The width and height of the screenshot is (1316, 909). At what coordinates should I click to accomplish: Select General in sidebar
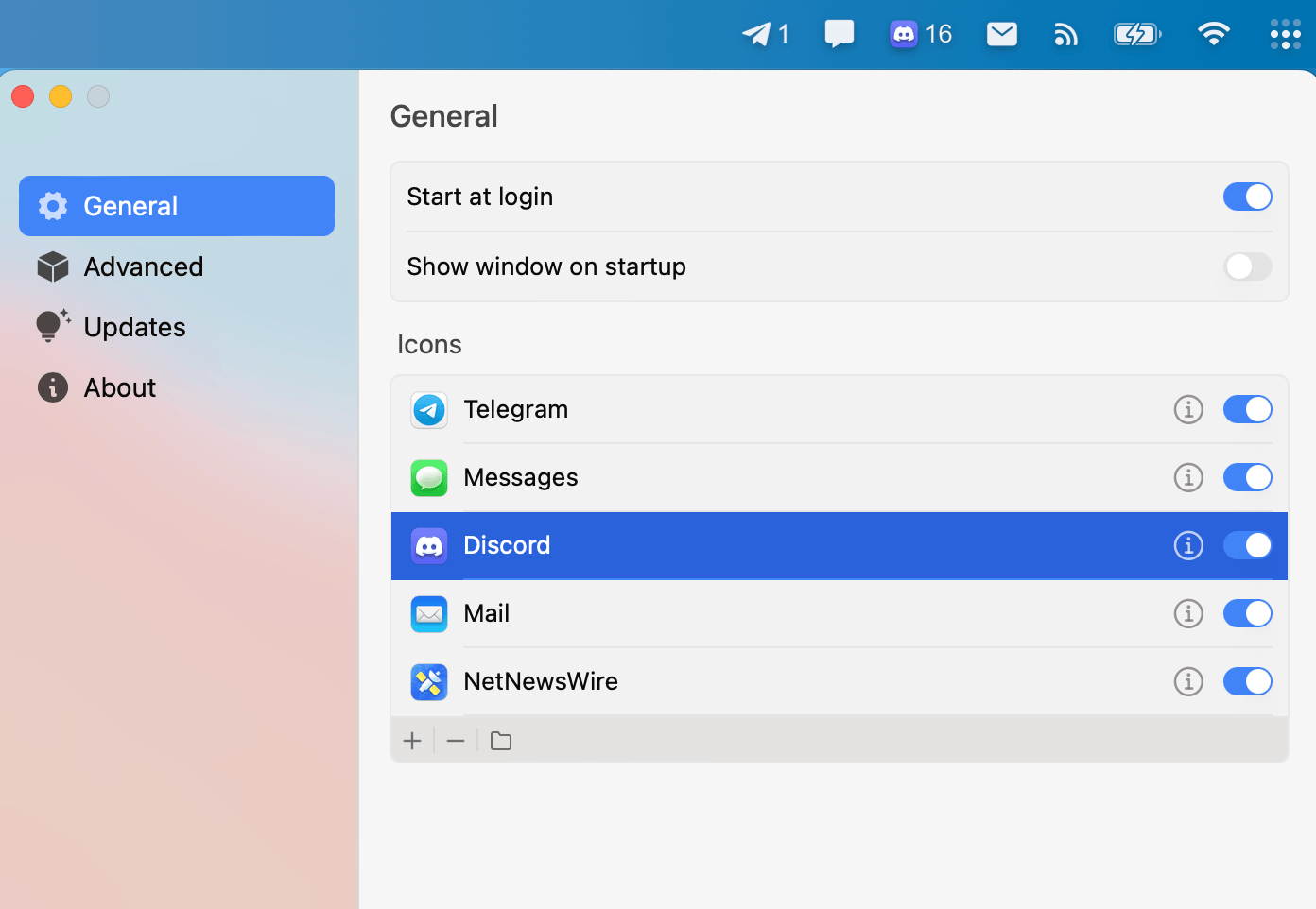click(x=177, y=206)
